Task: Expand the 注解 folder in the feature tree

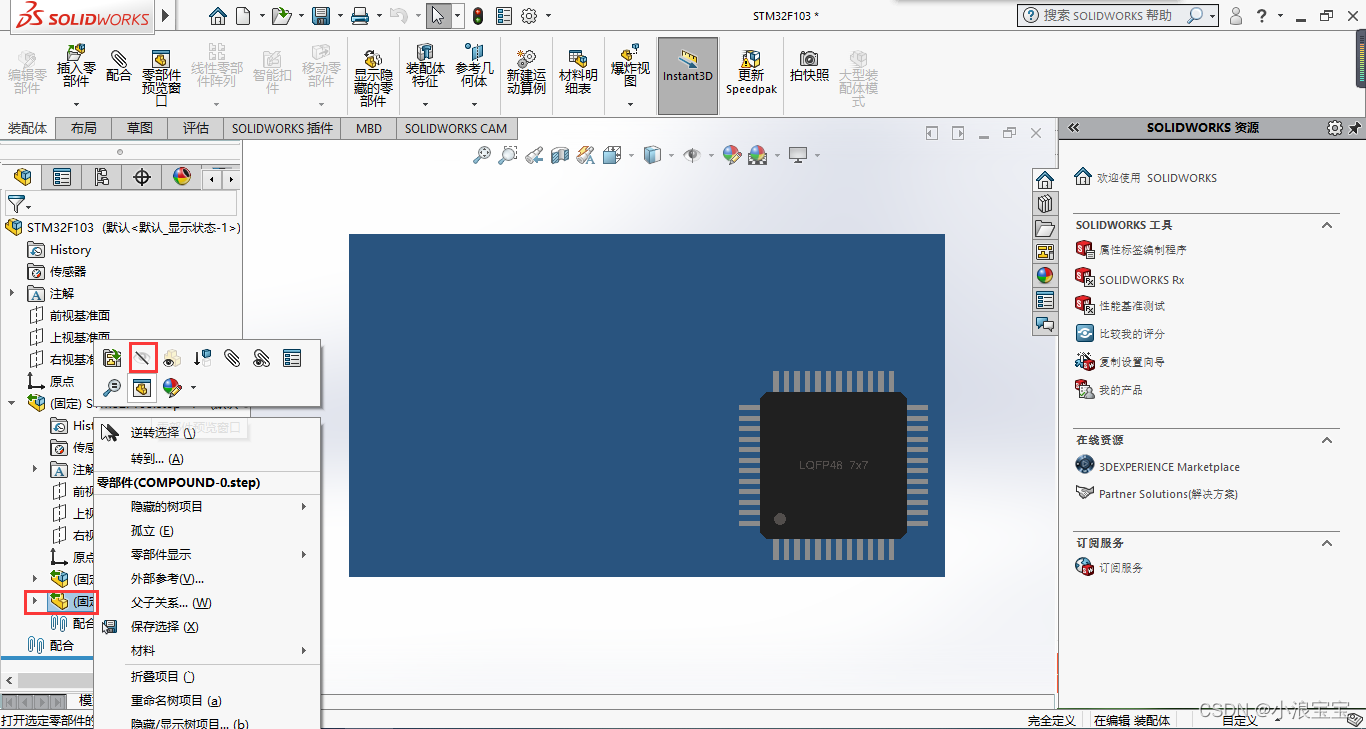Action: [13, 293]
